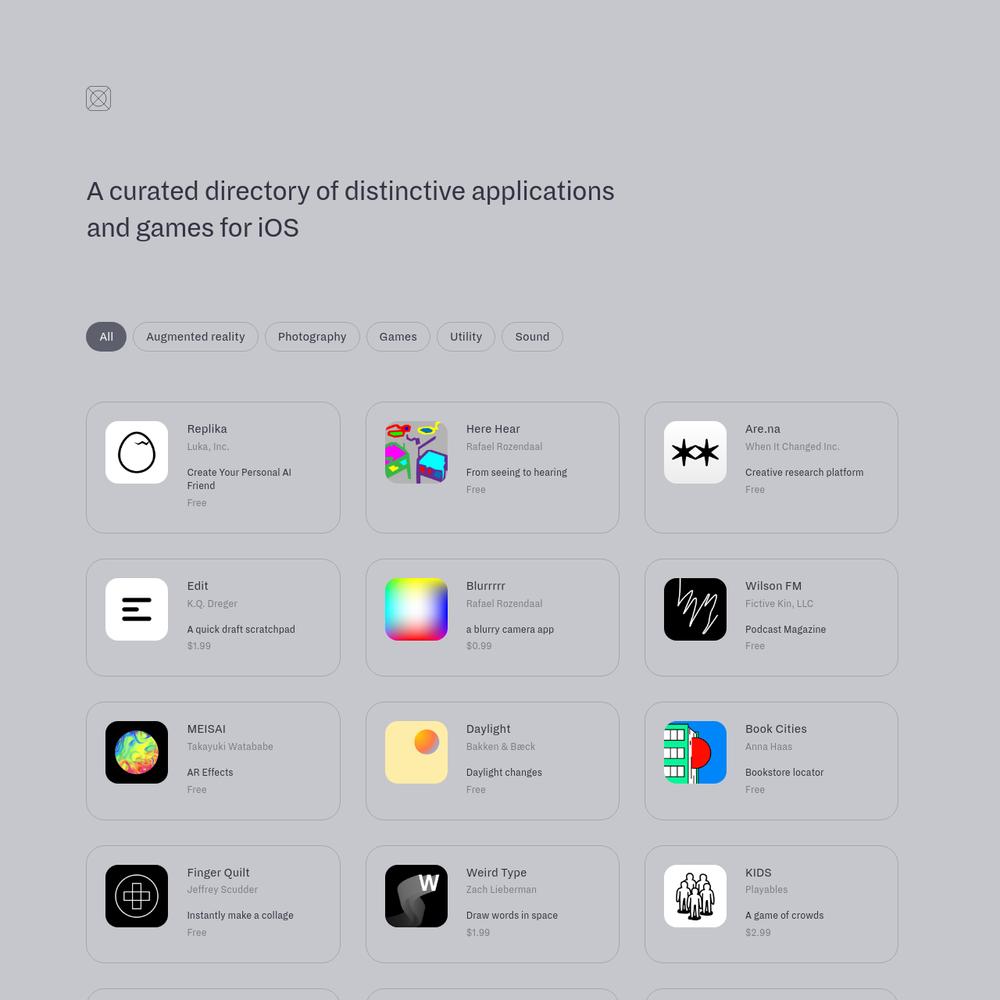Image resolution: width=1000 pixels, height=1000 pixels.
Task: Open the MEISAI app title
Action: 206,728
